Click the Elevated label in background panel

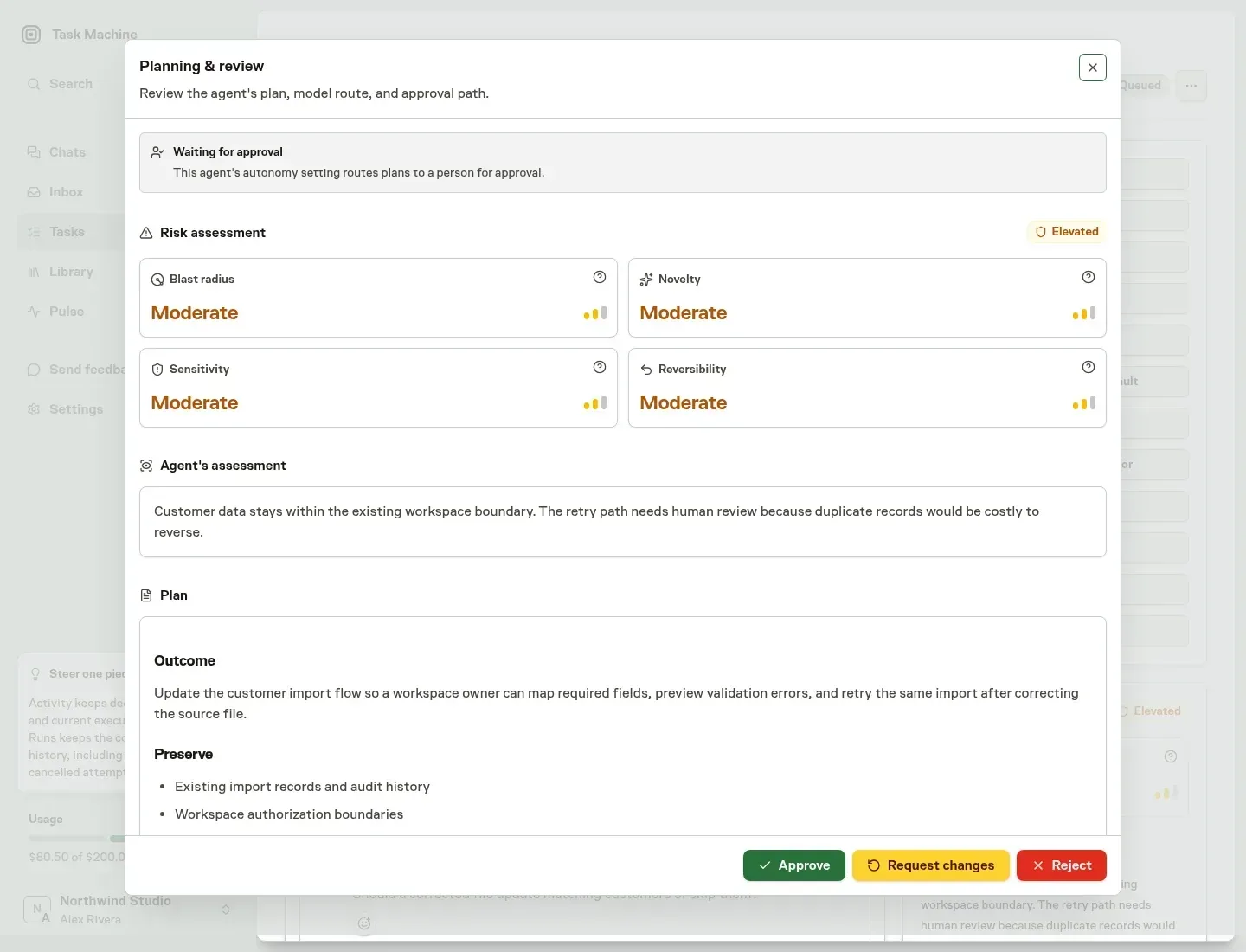(1157, 711)
